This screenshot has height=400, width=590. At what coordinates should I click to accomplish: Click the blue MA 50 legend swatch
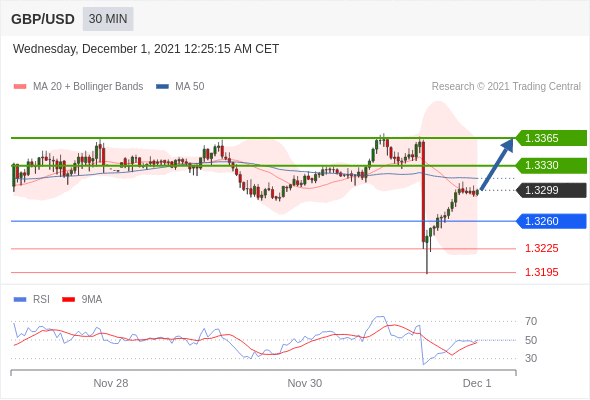(162, 87)
